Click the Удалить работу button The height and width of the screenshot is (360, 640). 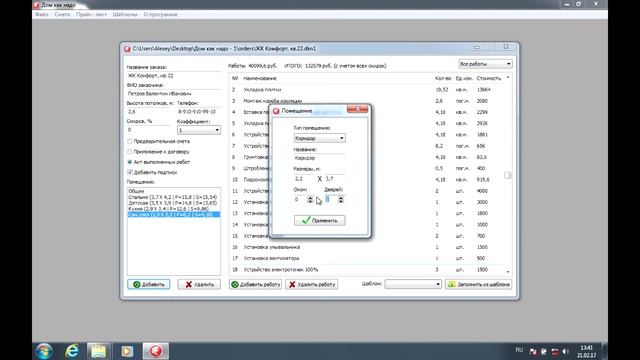click(x=311, y=284)
